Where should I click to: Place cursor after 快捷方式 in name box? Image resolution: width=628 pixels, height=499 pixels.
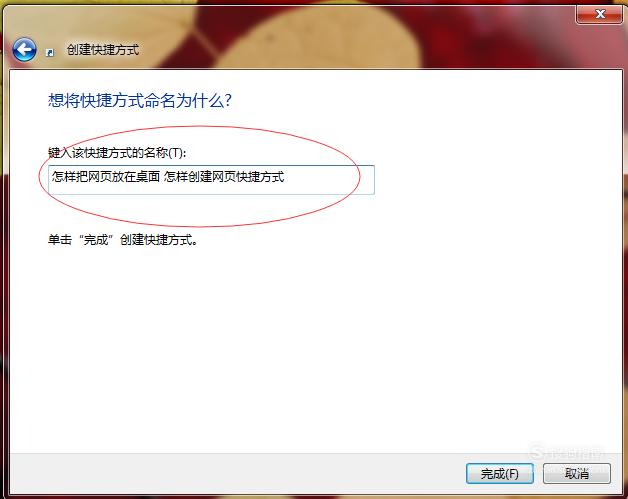pos(285,177)
